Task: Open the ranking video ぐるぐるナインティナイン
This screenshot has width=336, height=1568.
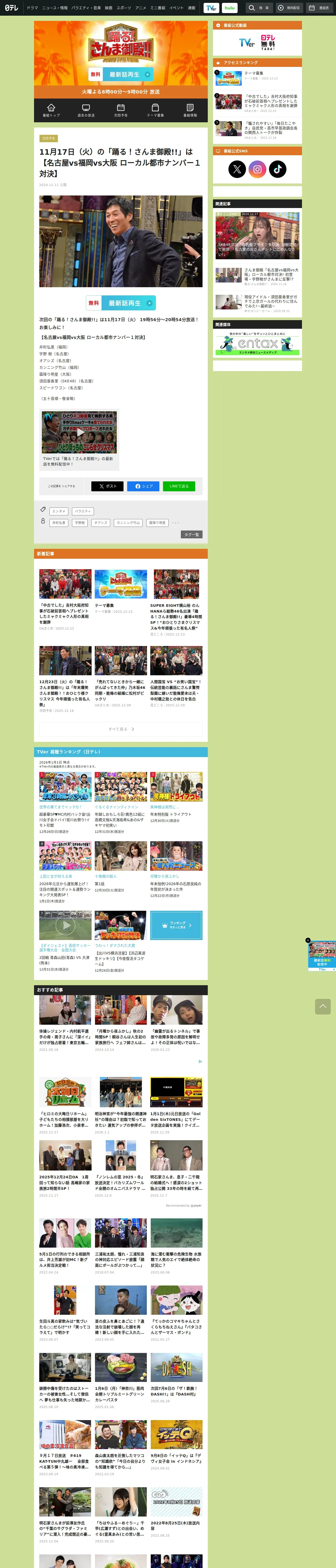Action: pos(121,786)
